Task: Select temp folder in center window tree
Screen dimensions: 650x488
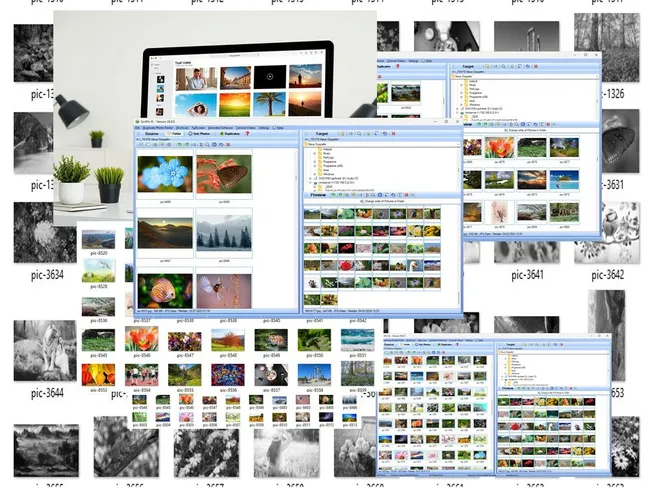Action: coord(326,170)
